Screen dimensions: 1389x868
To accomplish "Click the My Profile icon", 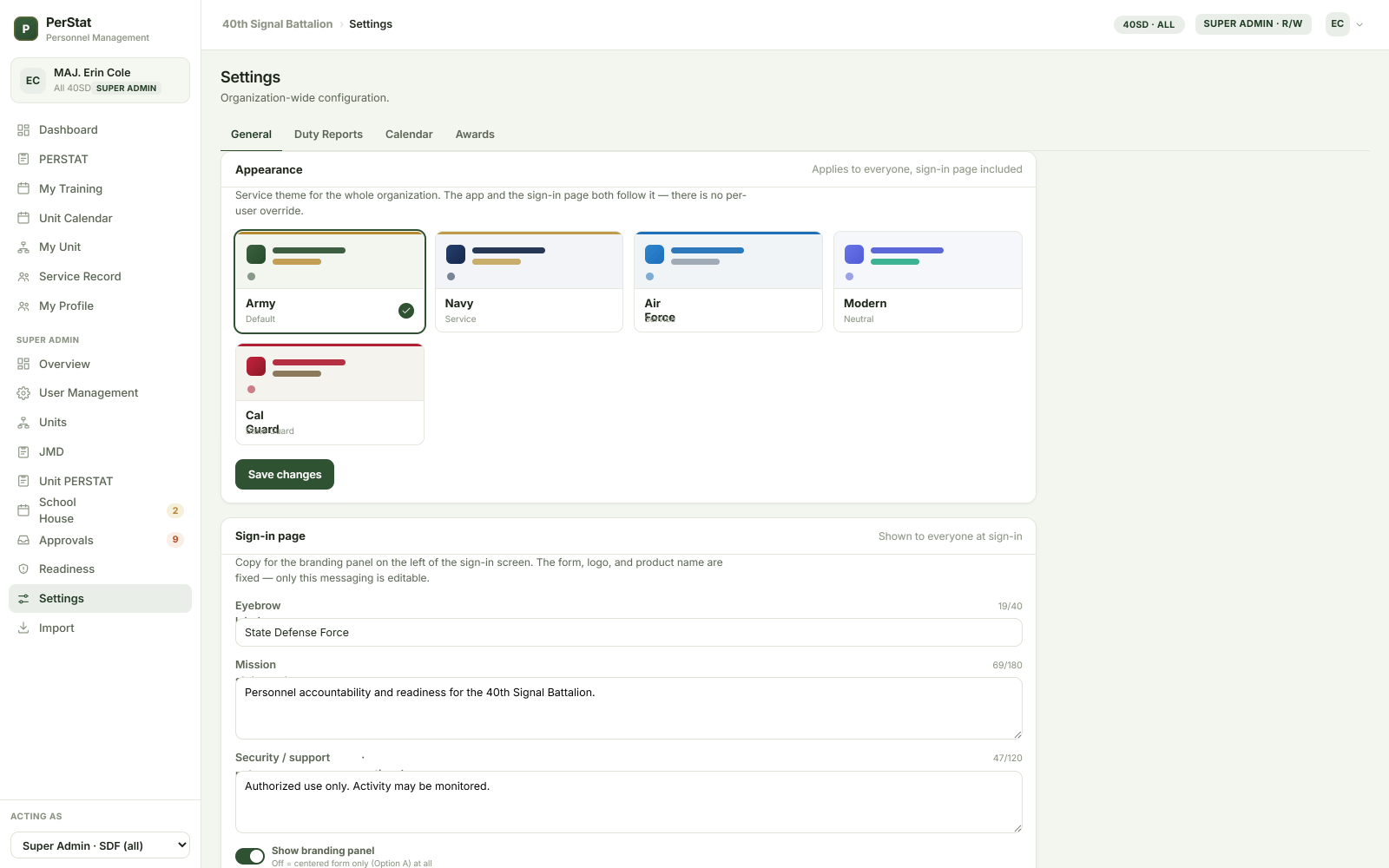I will pos(23,306).
